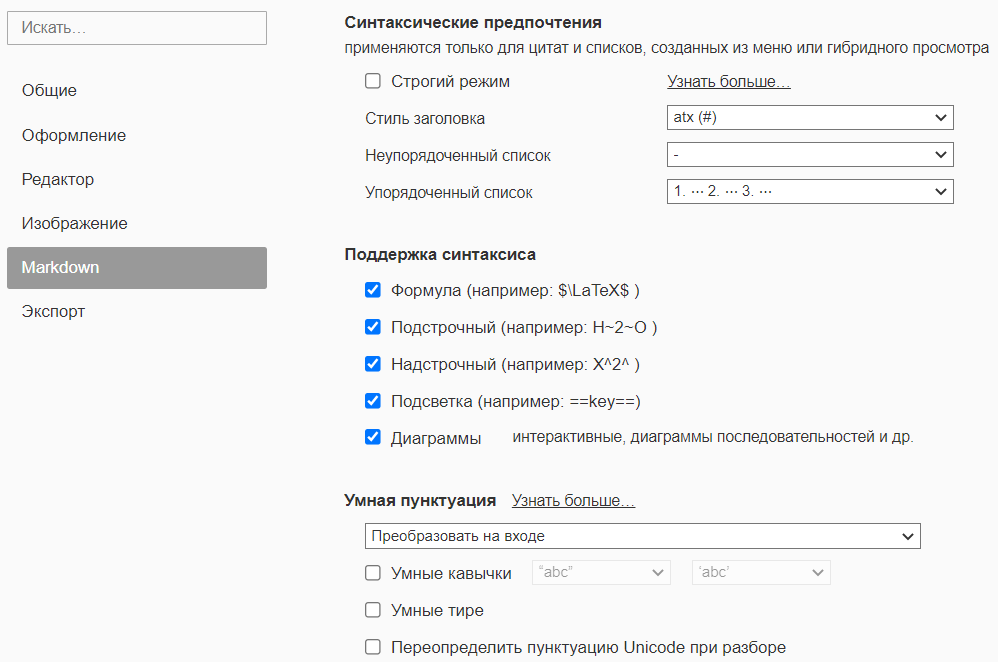Image resolution: width=998 pixels, height=662 pixels.
Task: Switch to the «Редактор» settings section
Action: pyautogui.click(x=58, y=180)
